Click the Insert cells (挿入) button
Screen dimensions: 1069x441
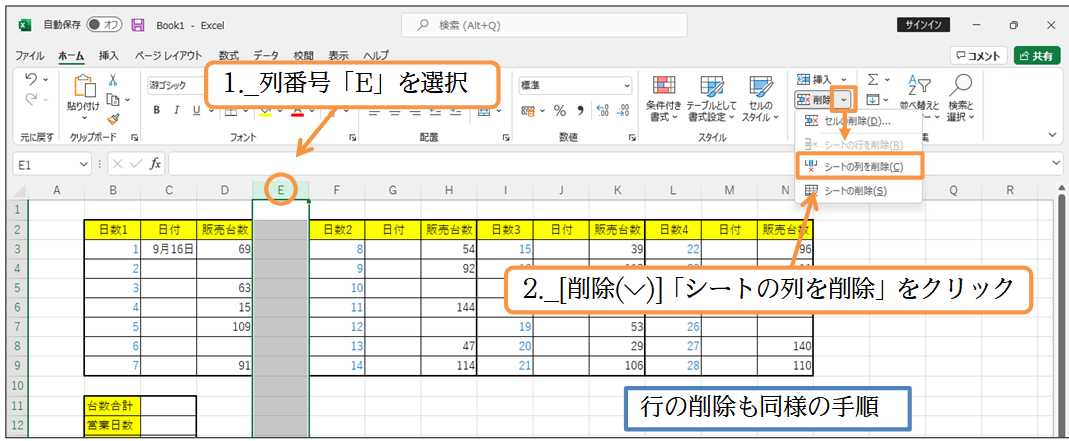point(817,80)
